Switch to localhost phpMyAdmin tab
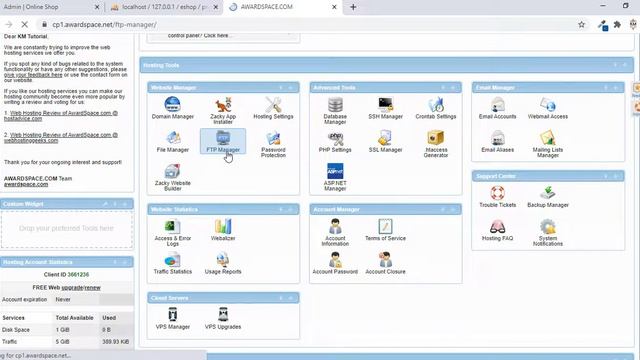 pyautogui.click(x=164, y=7)
